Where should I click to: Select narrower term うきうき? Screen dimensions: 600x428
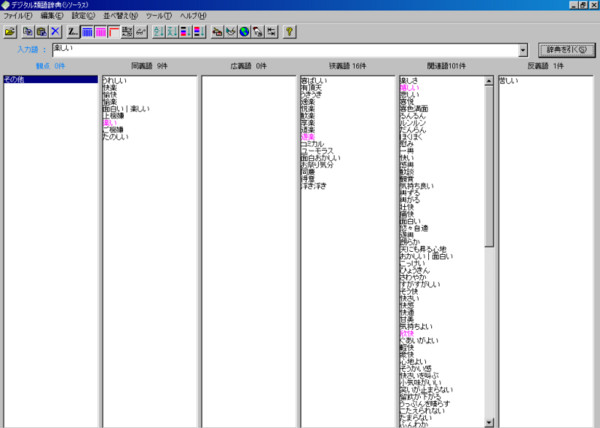click(x=311, y=94)
